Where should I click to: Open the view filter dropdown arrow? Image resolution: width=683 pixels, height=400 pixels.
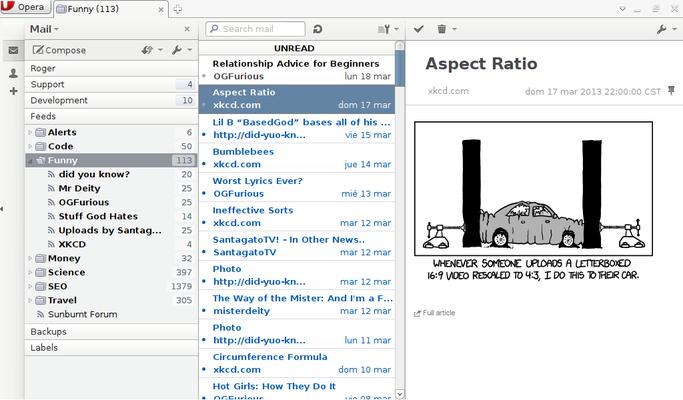[396, 29]
